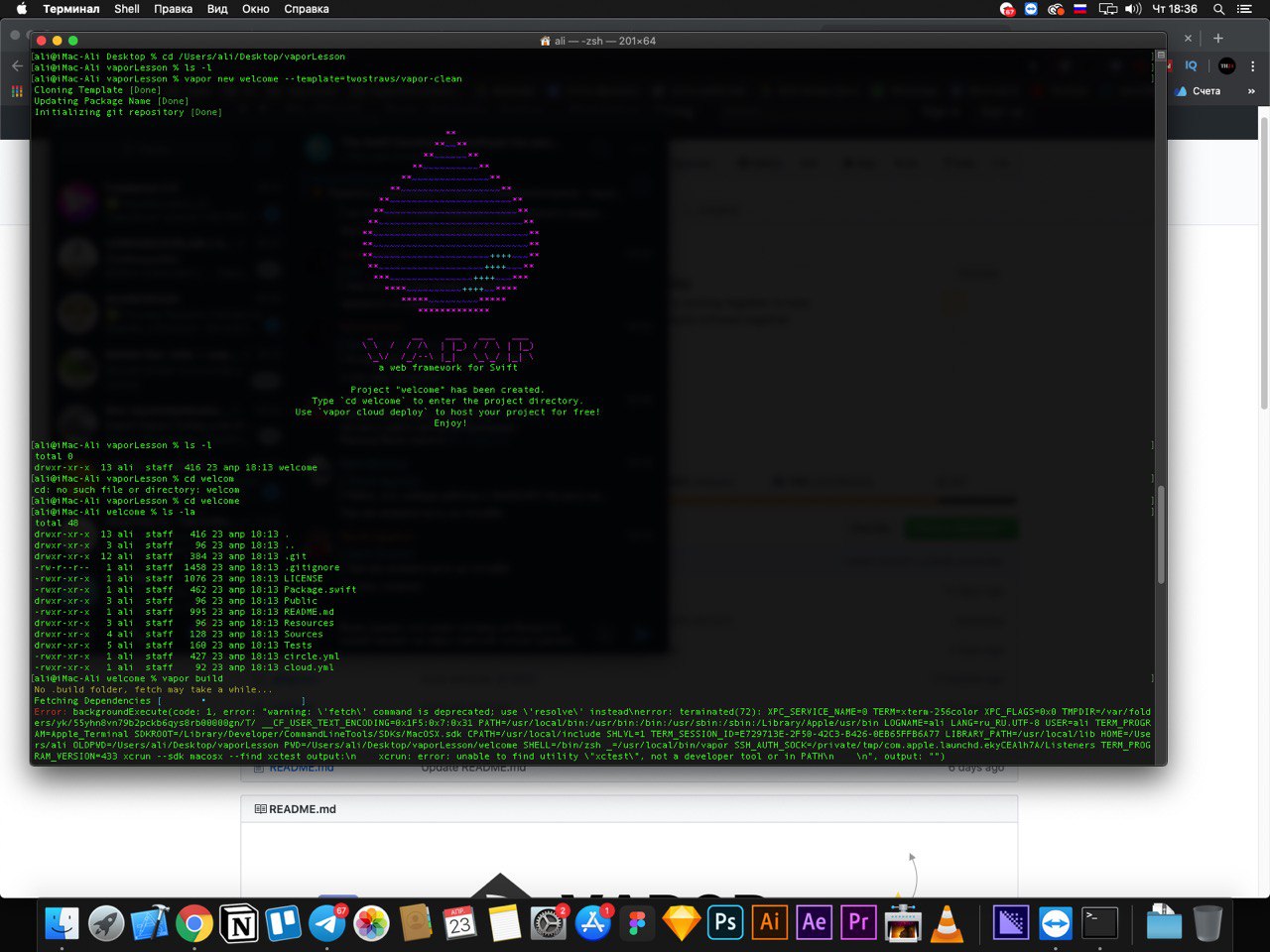Open Russian flag input source menu
1270x952 pixels.
pyautogui.click(x=1080, y=9)
